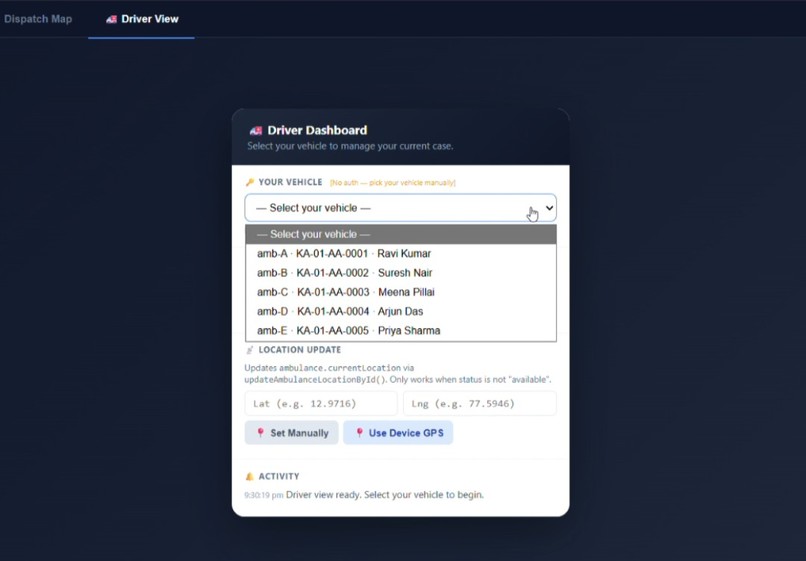Click the Driver Dashboard title text
806x561 pixels.
(x=317, y=130)
